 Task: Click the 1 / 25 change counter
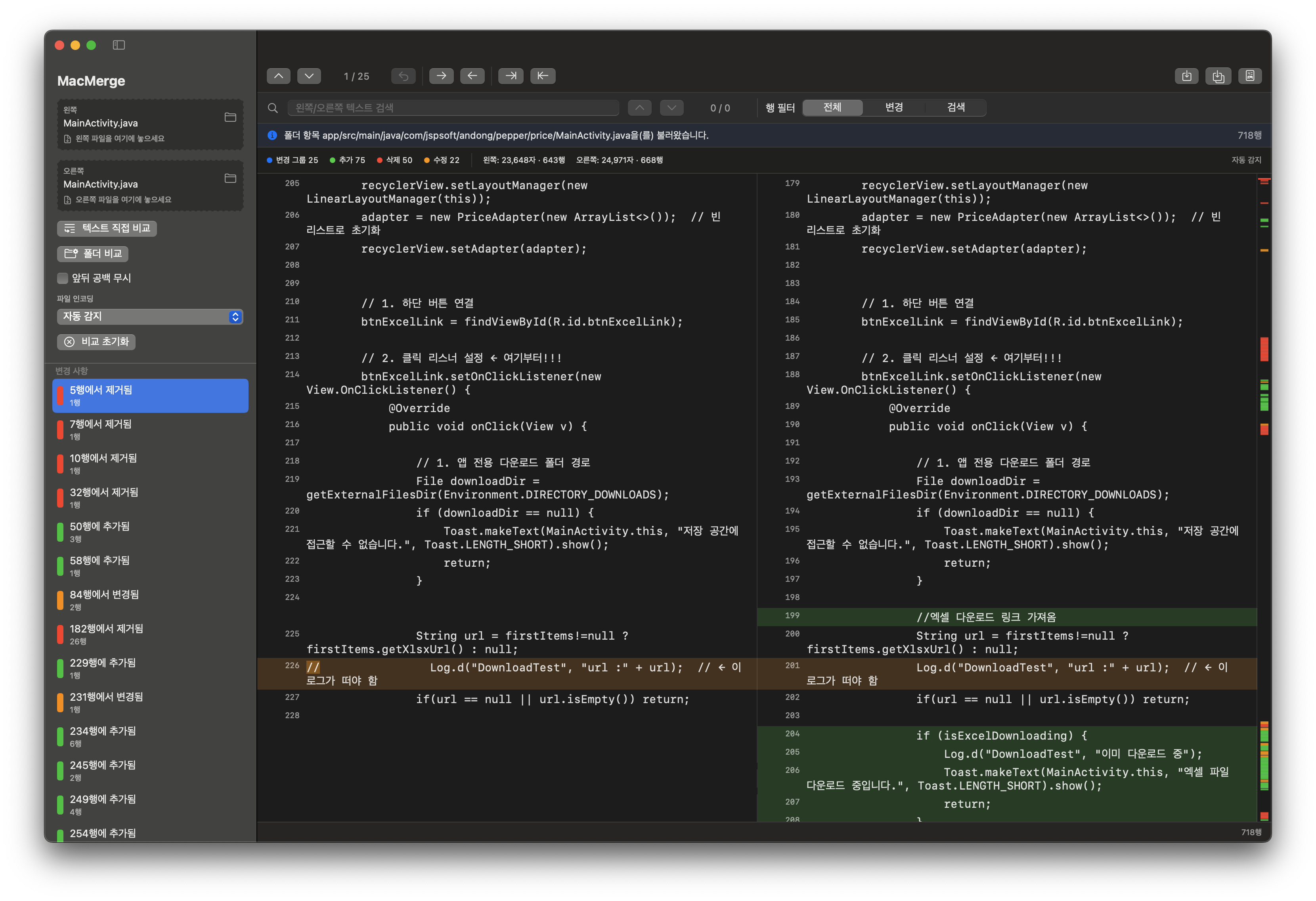coord(356,76)
